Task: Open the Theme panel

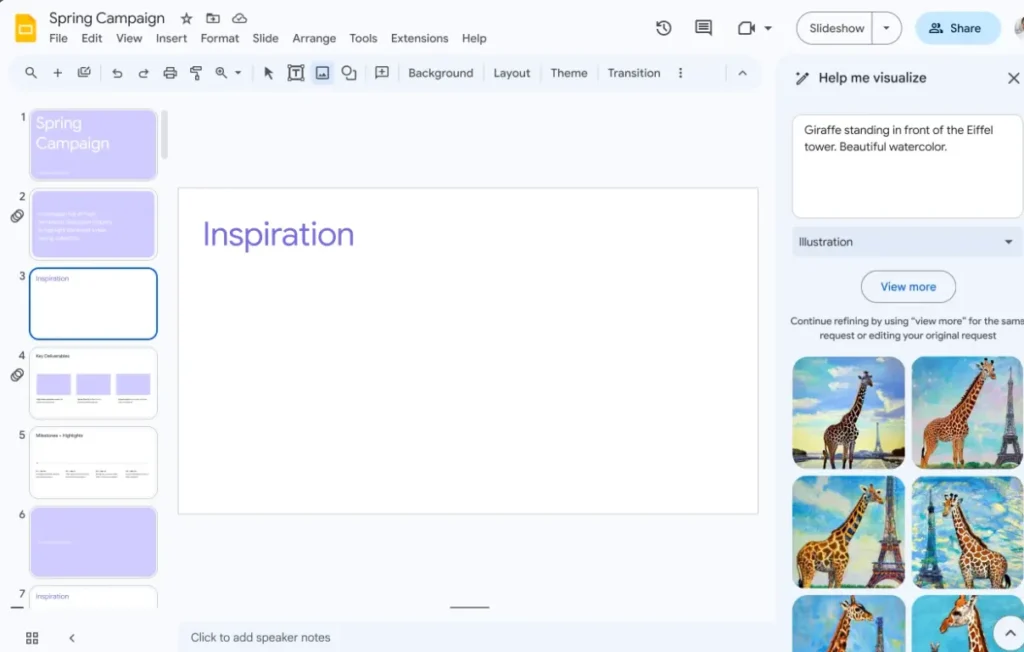Action: (x=568, y=73)
